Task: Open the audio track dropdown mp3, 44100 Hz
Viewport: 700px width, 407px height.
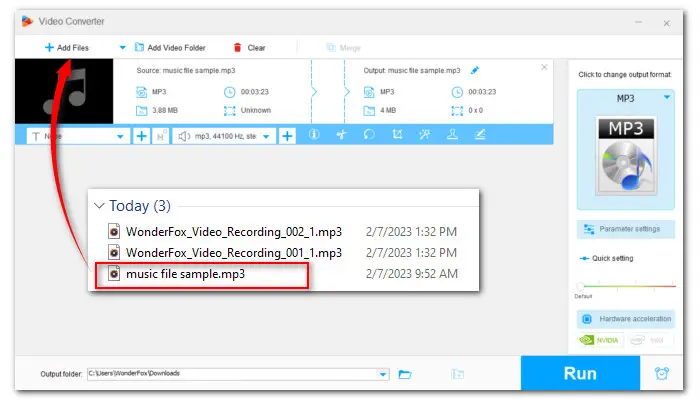Action: (224, 136)
